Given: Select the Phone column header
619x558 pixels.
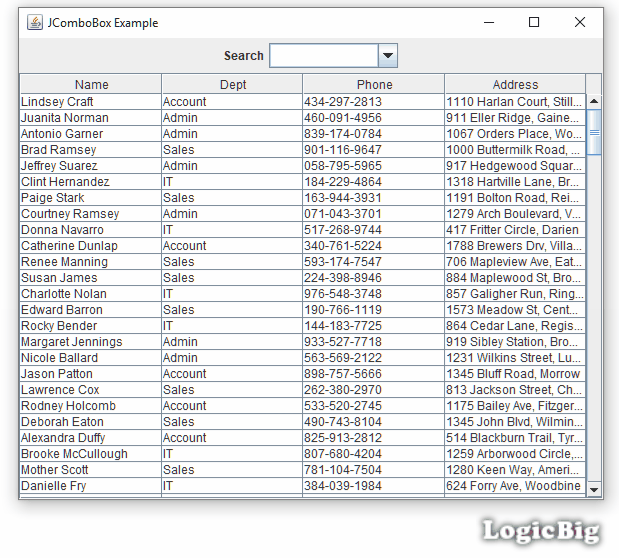Looking at the screenshot, I should pos(374,85).
